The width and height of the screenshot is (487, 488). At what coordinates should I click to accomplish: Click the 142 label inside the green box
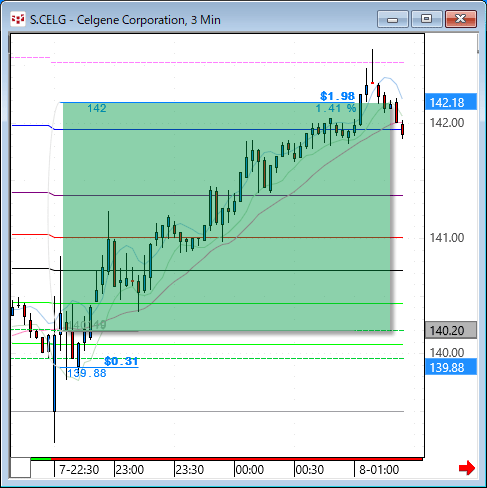[97, 108]
